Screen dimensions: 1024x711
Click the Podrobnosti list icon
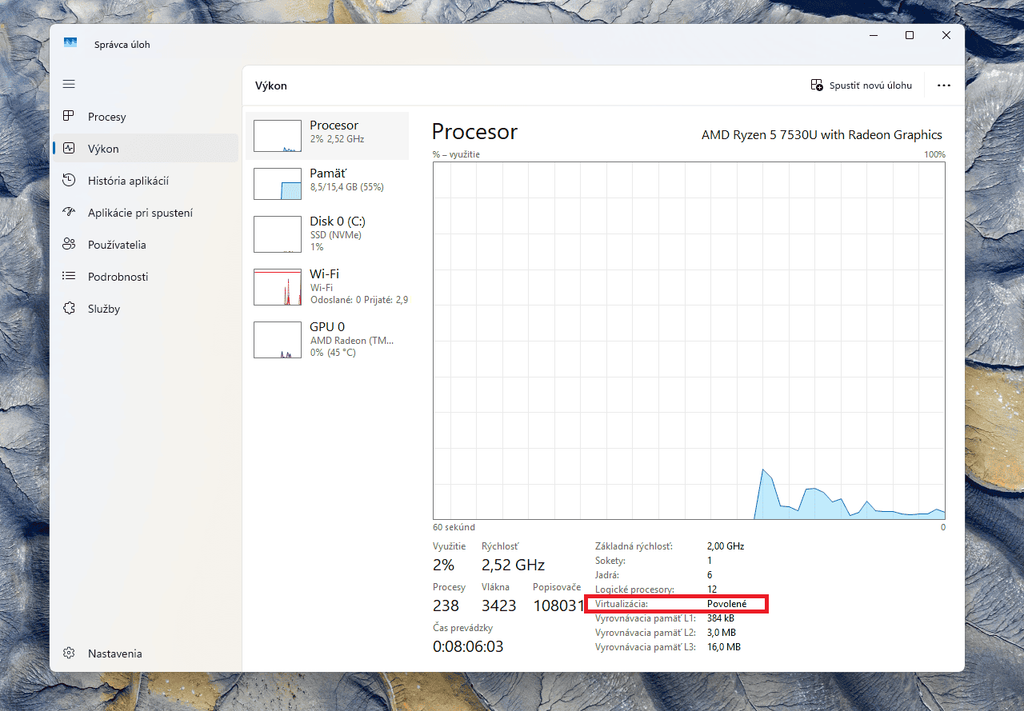pos(69,276)
